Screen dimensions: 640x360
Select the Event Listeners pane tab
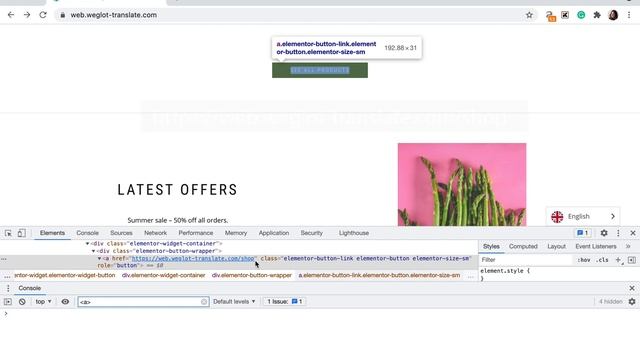pos(596,247)
